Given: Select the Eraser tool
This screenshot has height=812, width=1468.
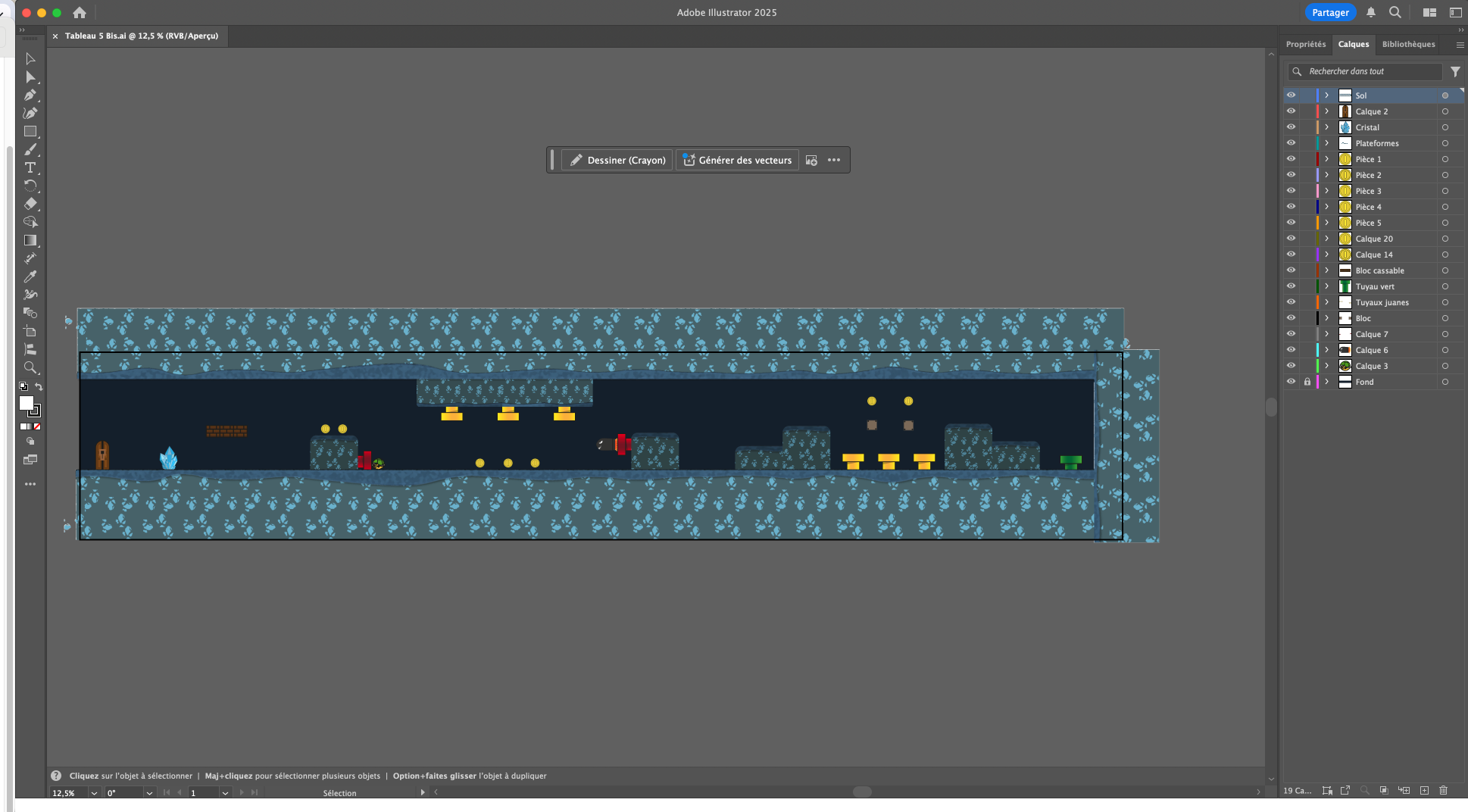Looking at the screenshot, I should (x=30, y=204).
